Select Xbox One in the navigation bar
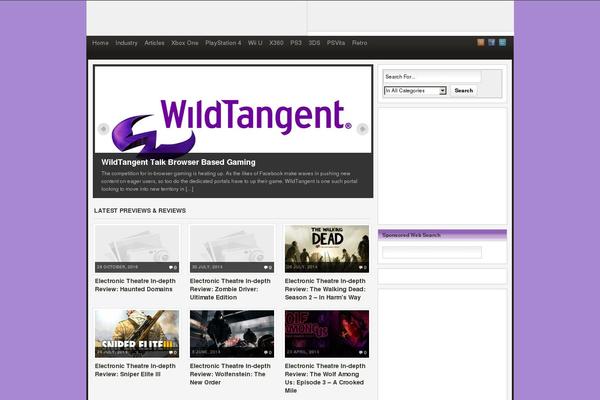 click(184, 43)
